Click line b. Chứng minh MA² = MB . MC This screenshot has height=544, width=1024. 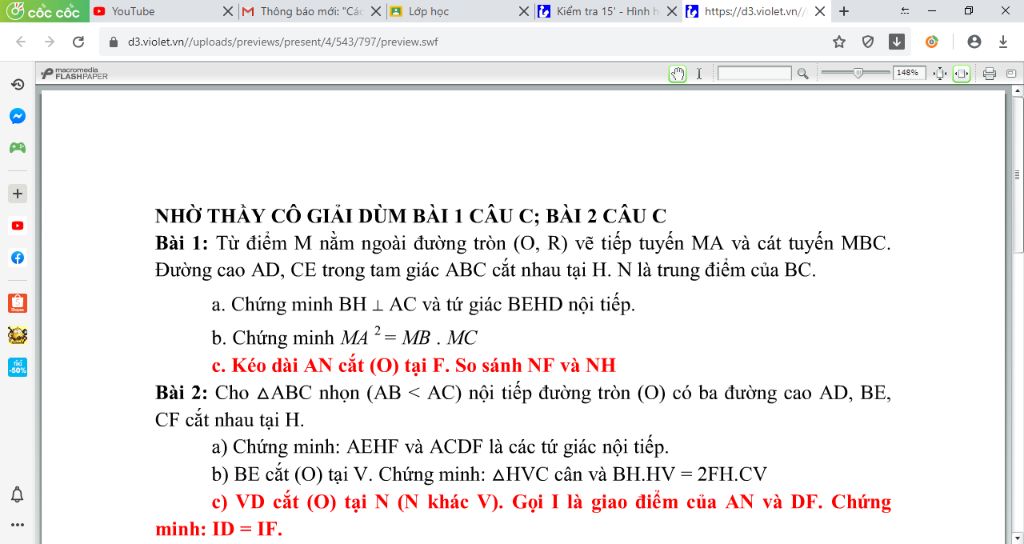[344, 337]
